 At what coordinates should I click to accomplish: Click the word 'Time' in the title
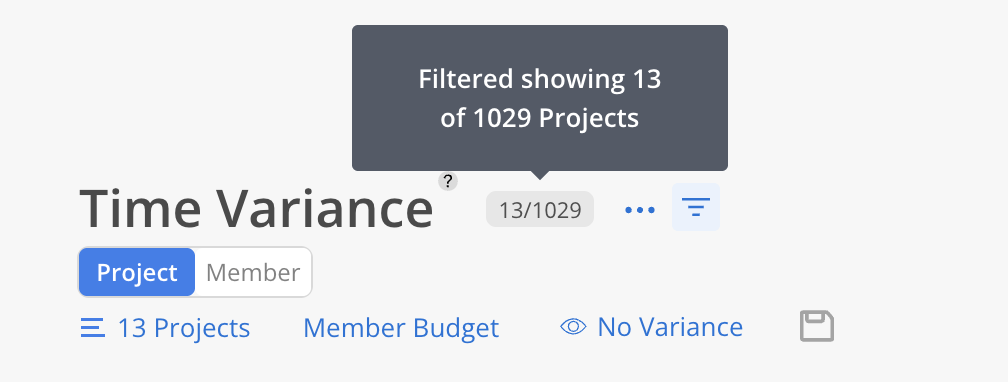pos(140,208)
